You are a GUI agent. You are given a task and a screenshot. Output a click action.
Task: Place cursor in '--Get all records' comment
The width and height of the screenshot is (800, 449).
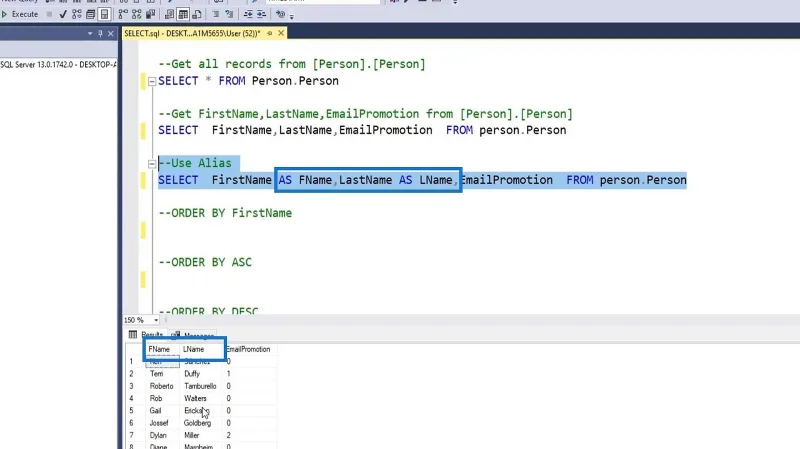[292, 64]
